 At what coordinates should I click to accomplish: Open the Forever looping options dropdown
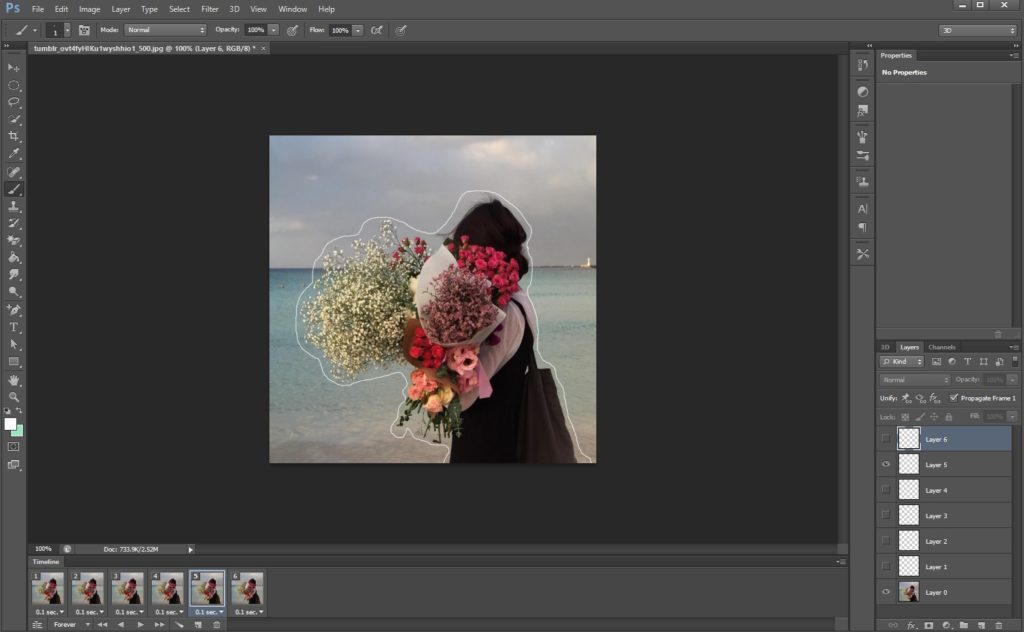[x=68, y=624]
